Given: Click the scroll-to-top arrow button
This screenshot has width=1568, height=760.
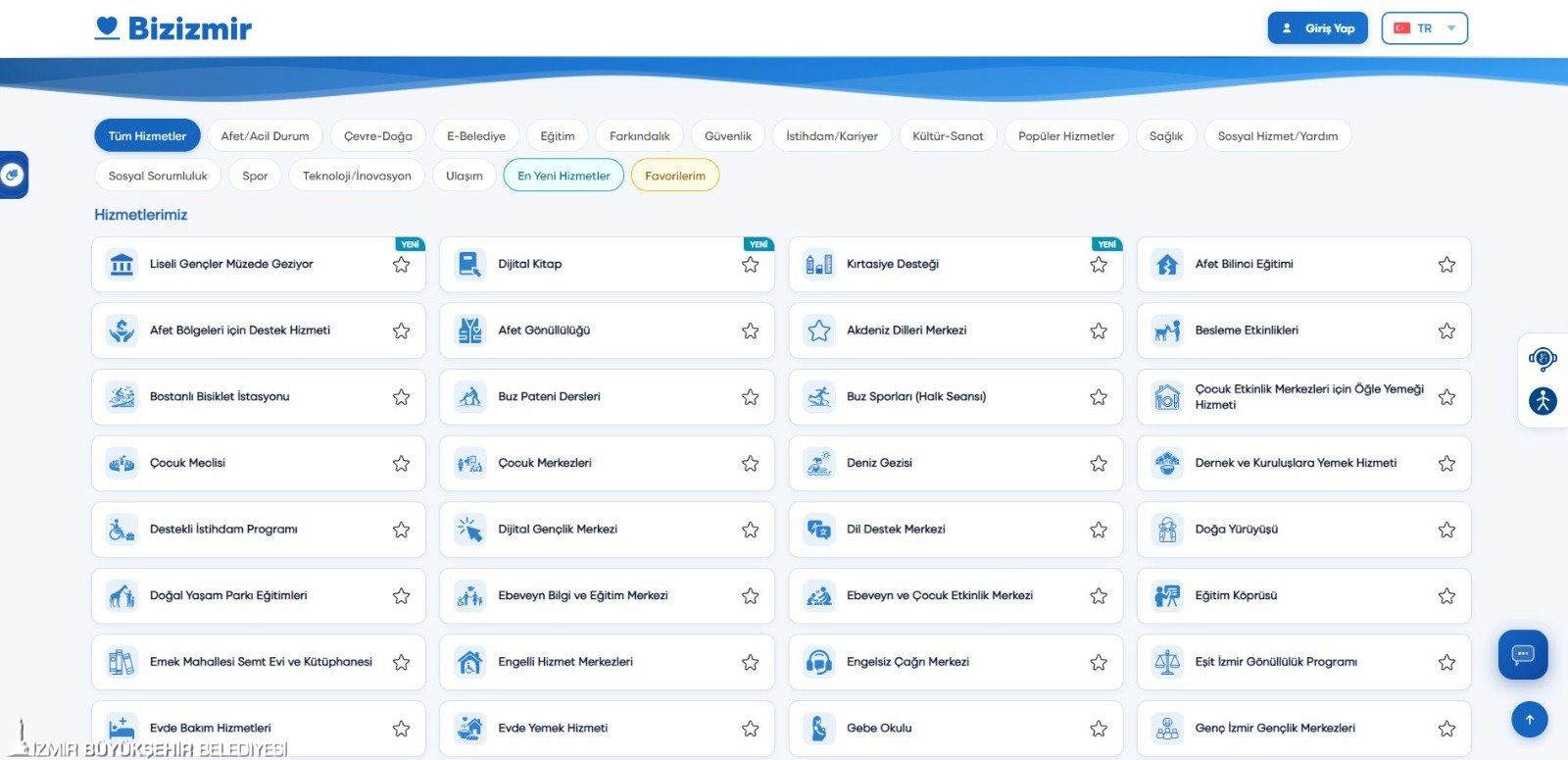Looking at the screenshot, I should click(x=1529, y=719).
